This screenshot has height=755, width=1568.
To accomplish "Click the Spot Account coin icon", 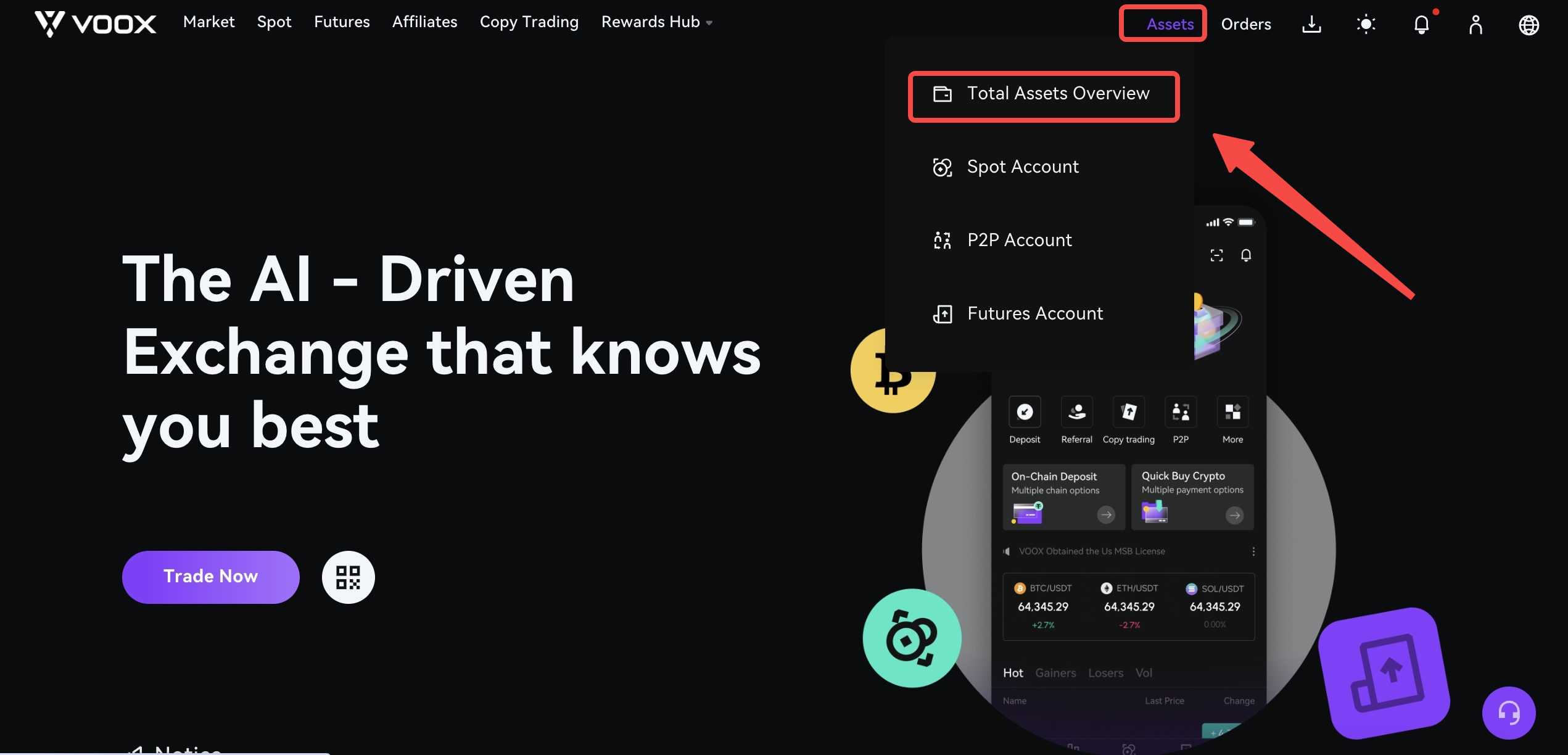I will point(942,167).
